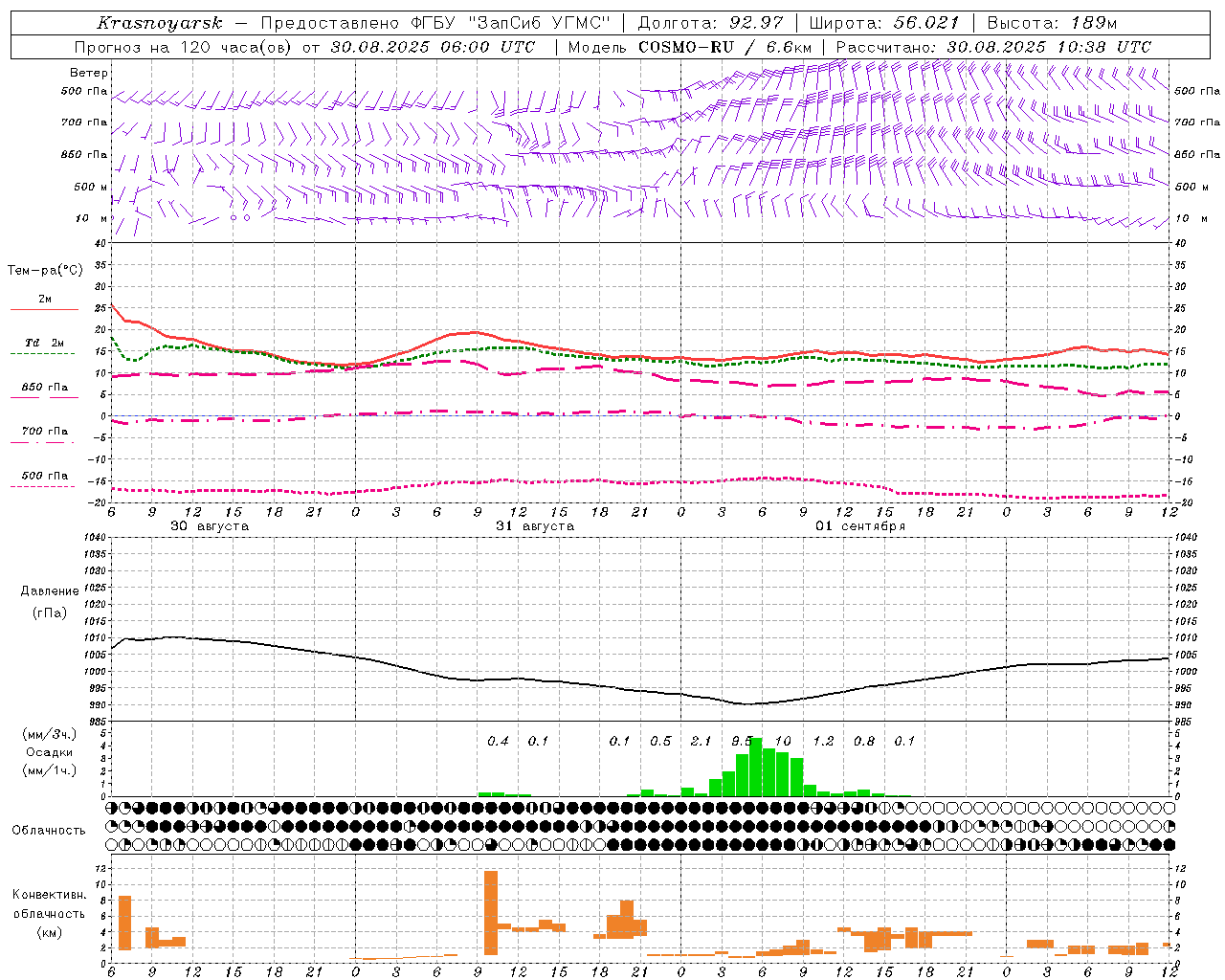Click the precipitation value '0.5'
Screen dimensions: 1225x980
[660, 741]
